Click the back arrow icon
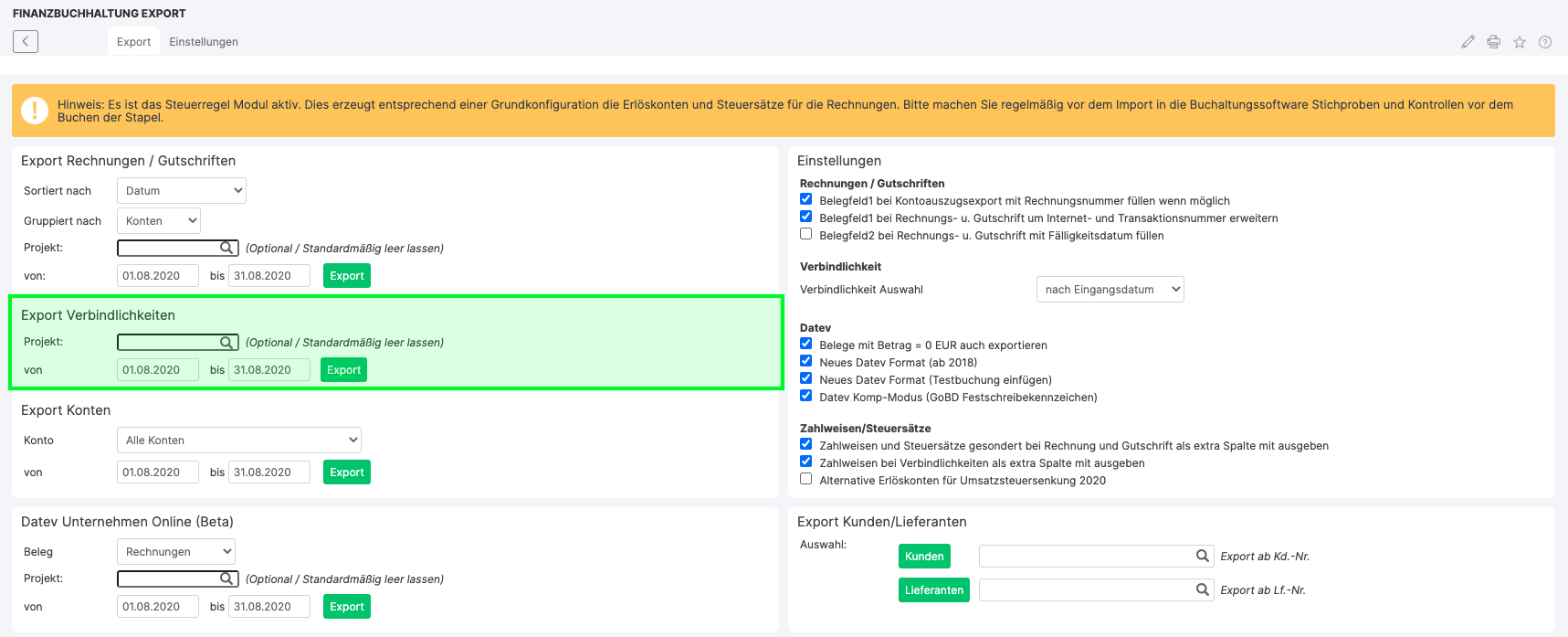This screenshot has width=1568, height=637. point(26,41)
